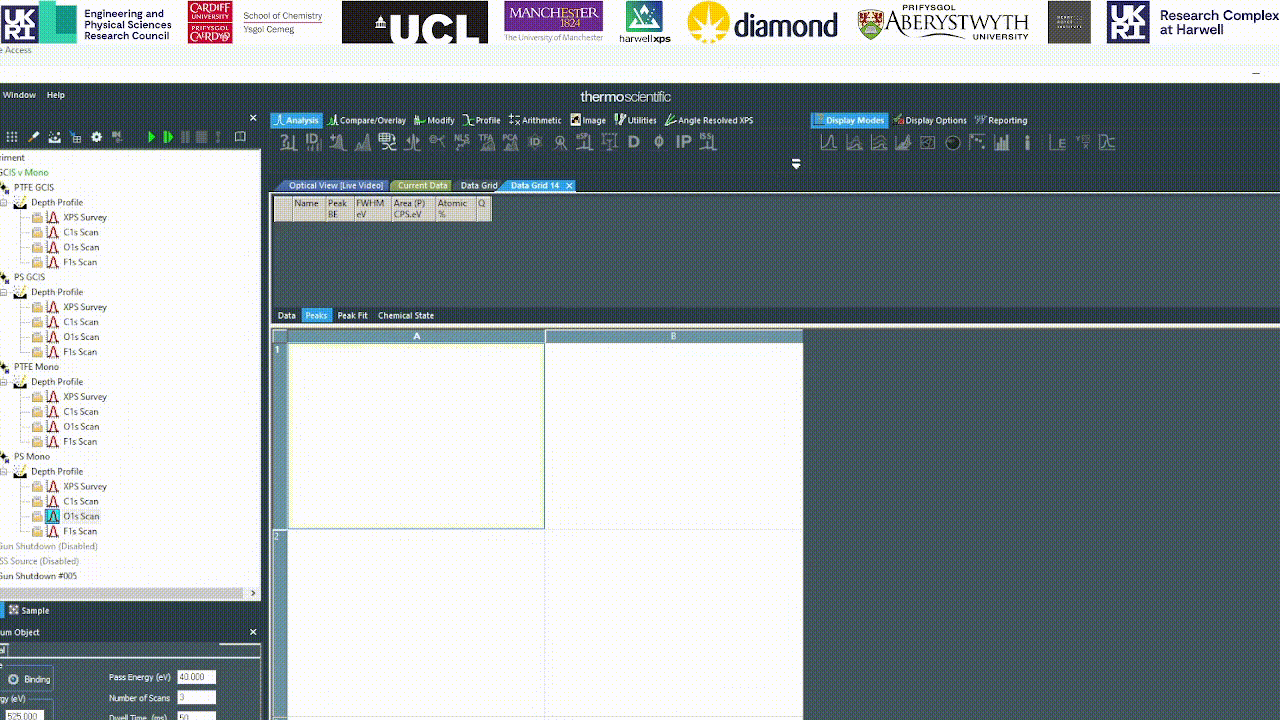The width and height of the screenshot is (1280, 720).
Task: Open the Window menu
Action: (19, 95)
